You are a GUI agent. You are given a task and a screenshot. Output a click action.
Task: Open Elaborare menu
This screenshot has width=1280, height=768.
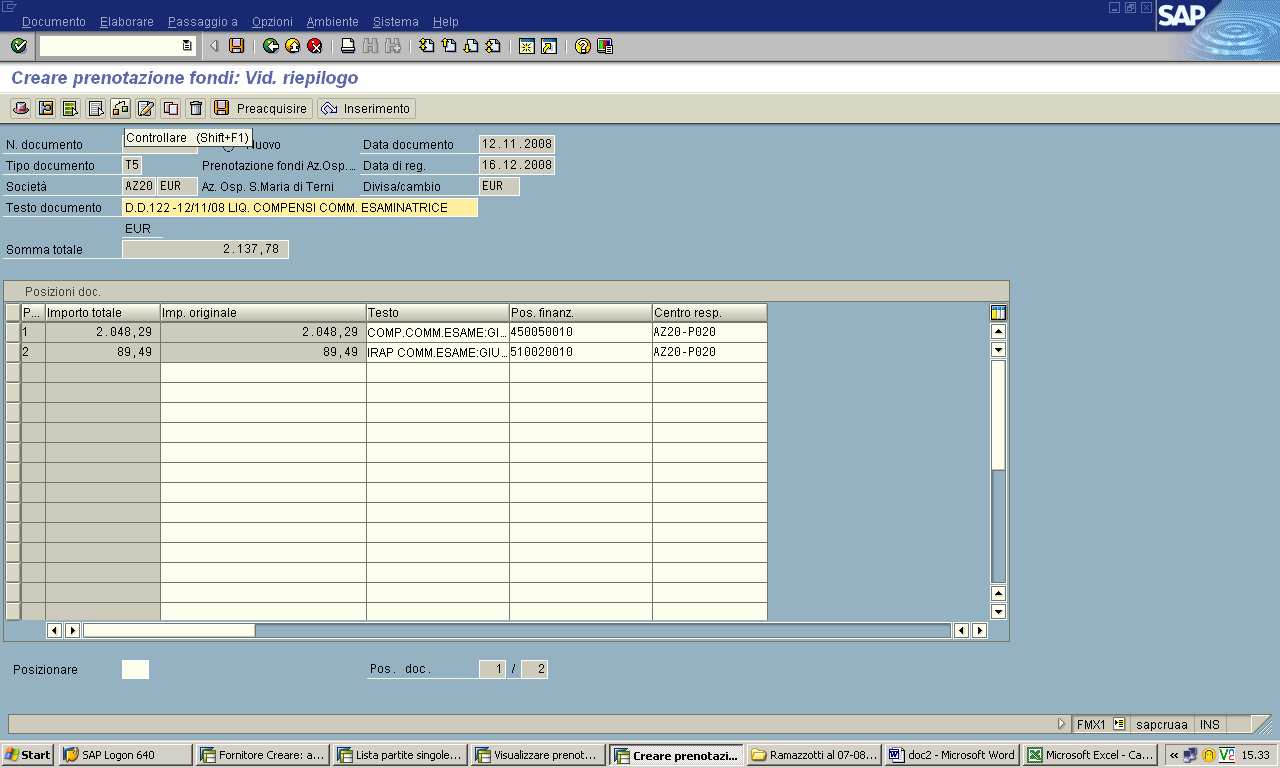pyautogui.click(x=127, y=22)
